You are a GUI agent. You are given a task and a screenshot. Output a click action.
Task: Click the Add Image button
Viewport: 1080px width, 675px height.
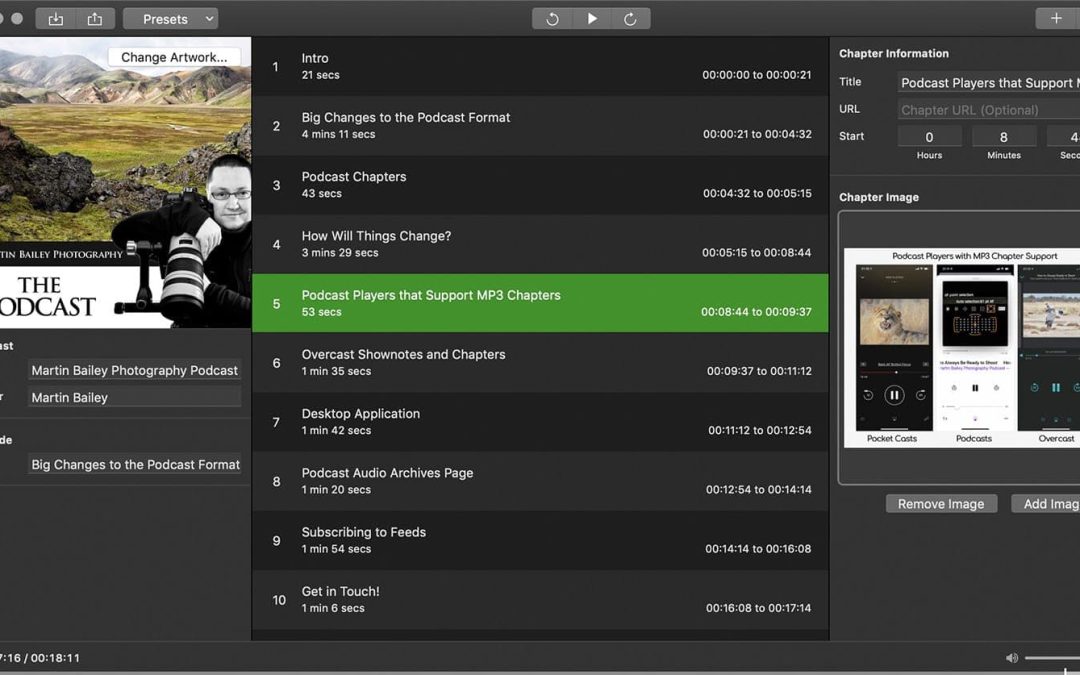1048,504
